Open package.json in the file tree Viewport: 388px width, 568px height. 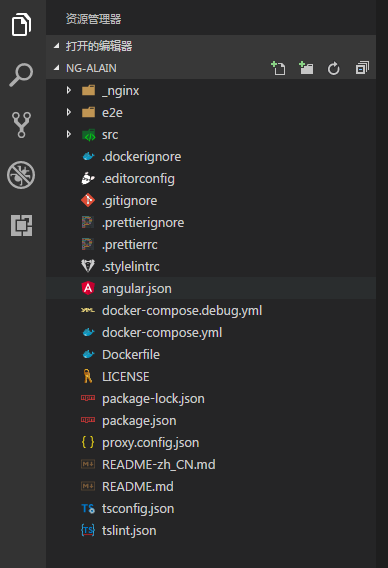[x=211, y=421]
